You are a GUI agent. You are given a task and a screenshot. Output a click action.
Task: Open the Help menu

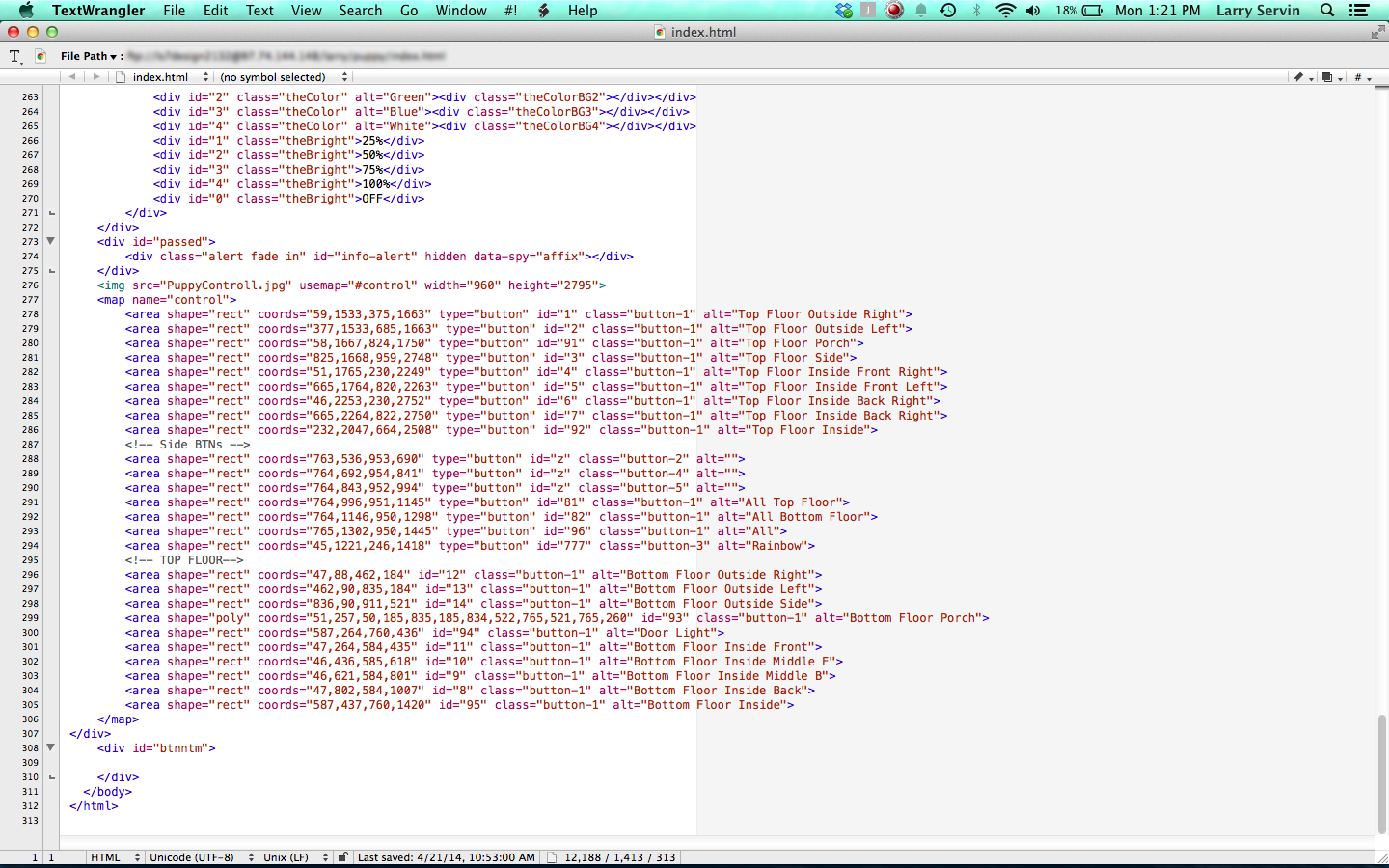pyautogui.click(x=583, y=11)
